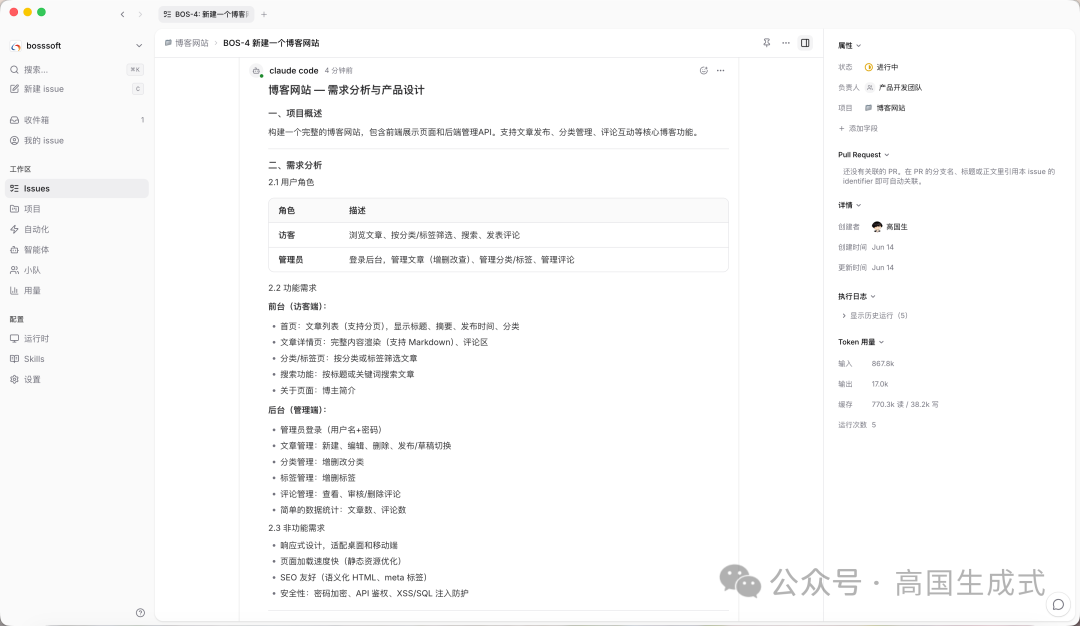Collapse the Pull Request section

point(864,155)
